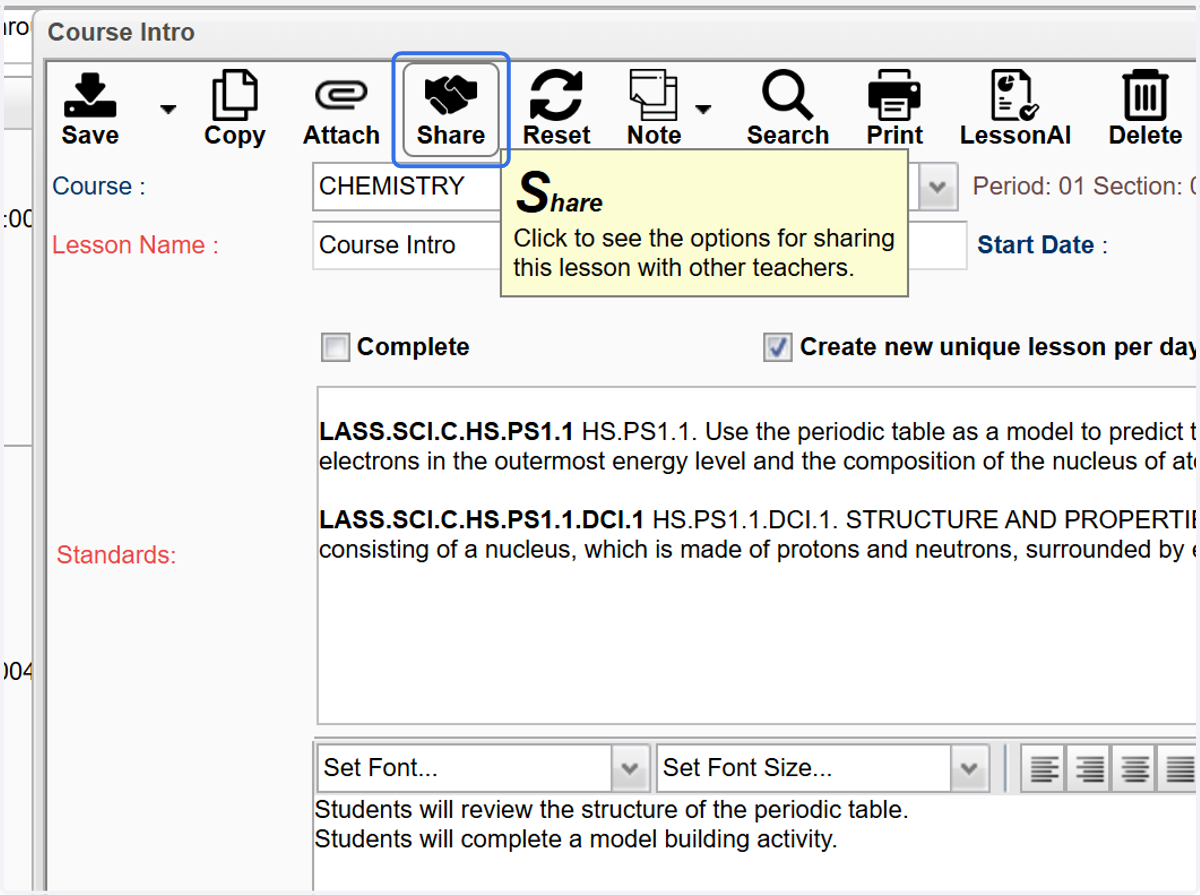The image size is (1200, 895).
Task: Click the Print printer icon
Action: point(895,109)
